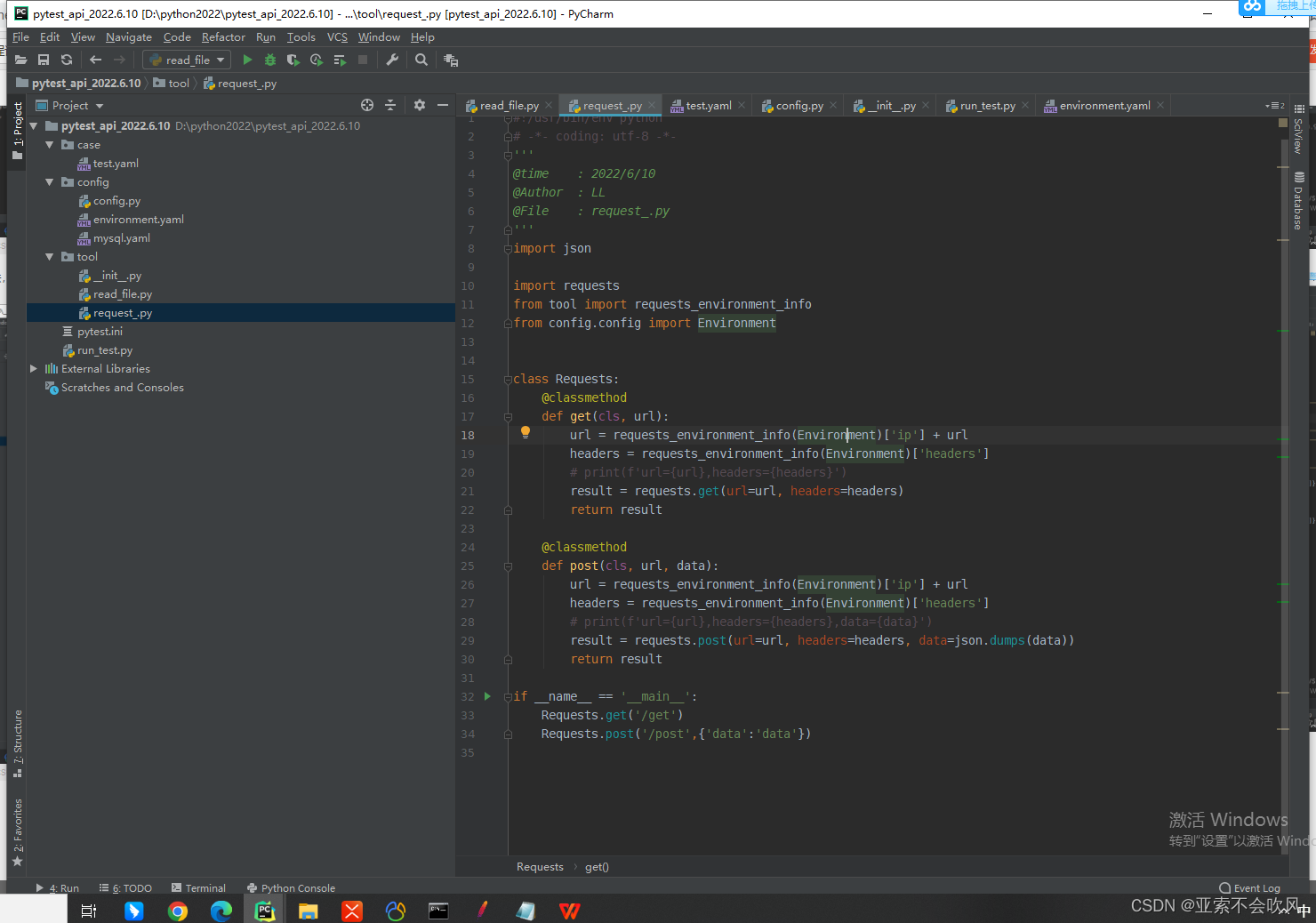Screen dimensions: 1316x923
Task: Collapse the pytest_api_2022.6.10 root folder
Action: click(x=34, y=126)
